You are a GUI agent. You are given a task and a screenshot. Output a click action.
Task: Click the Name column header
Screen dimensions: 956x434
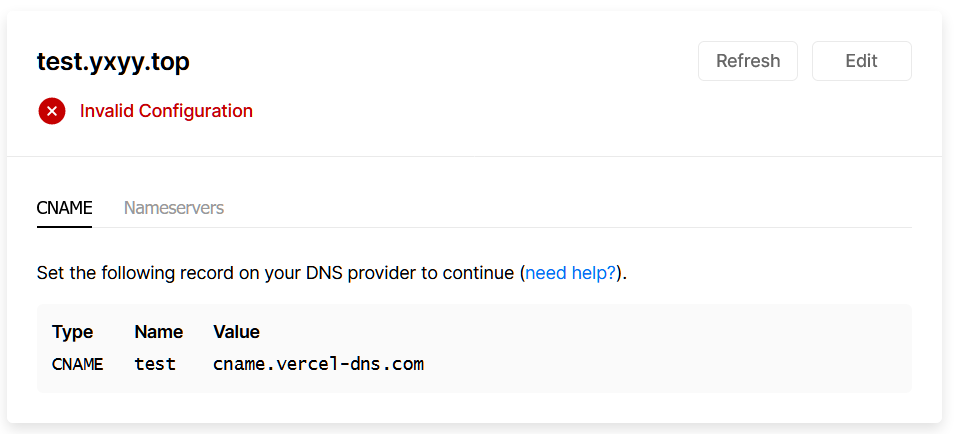pyautogui.click(x=158, y=332)
